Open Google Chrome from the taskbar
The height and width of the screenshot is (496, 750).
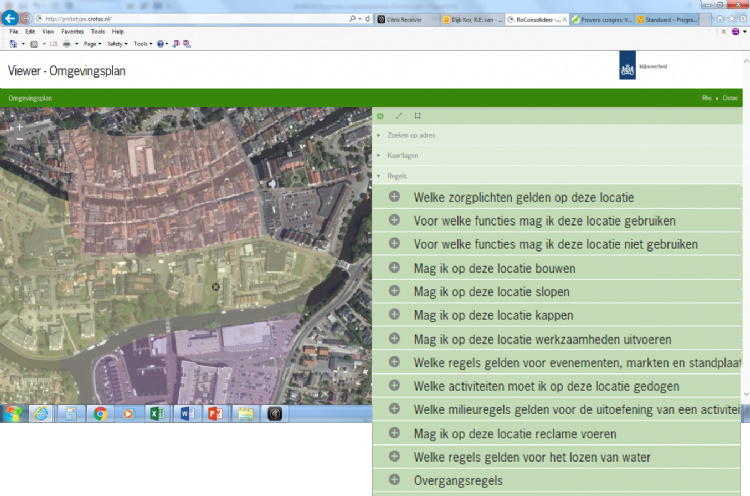(100, 413)
